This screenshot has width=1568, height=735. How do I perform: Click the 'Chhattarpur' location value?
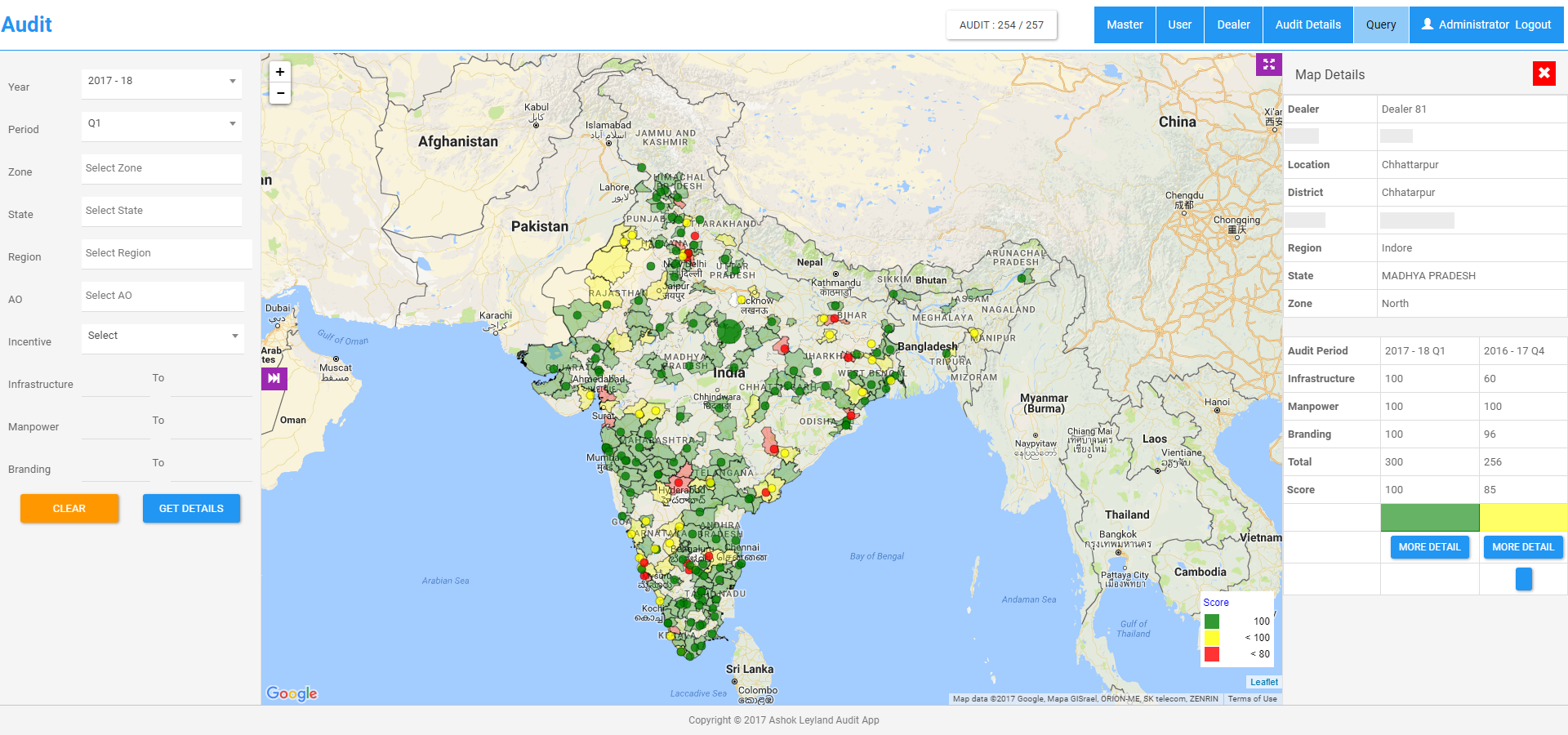(x=1410, y=165)
